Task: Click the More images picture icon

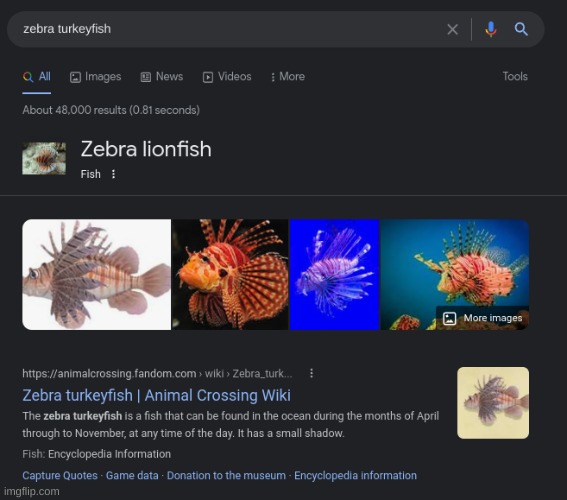Action: pyautogui.click(x=449, y=318)
